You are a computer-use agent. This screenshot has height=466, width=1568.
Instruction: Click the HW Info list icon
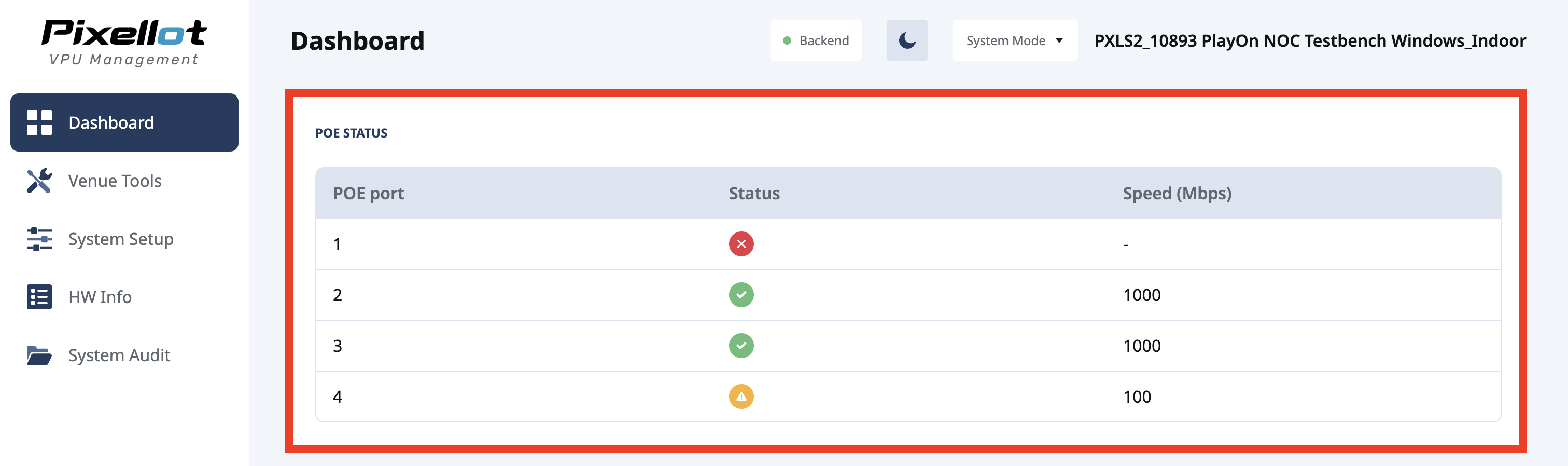click(x=39, y=297)
